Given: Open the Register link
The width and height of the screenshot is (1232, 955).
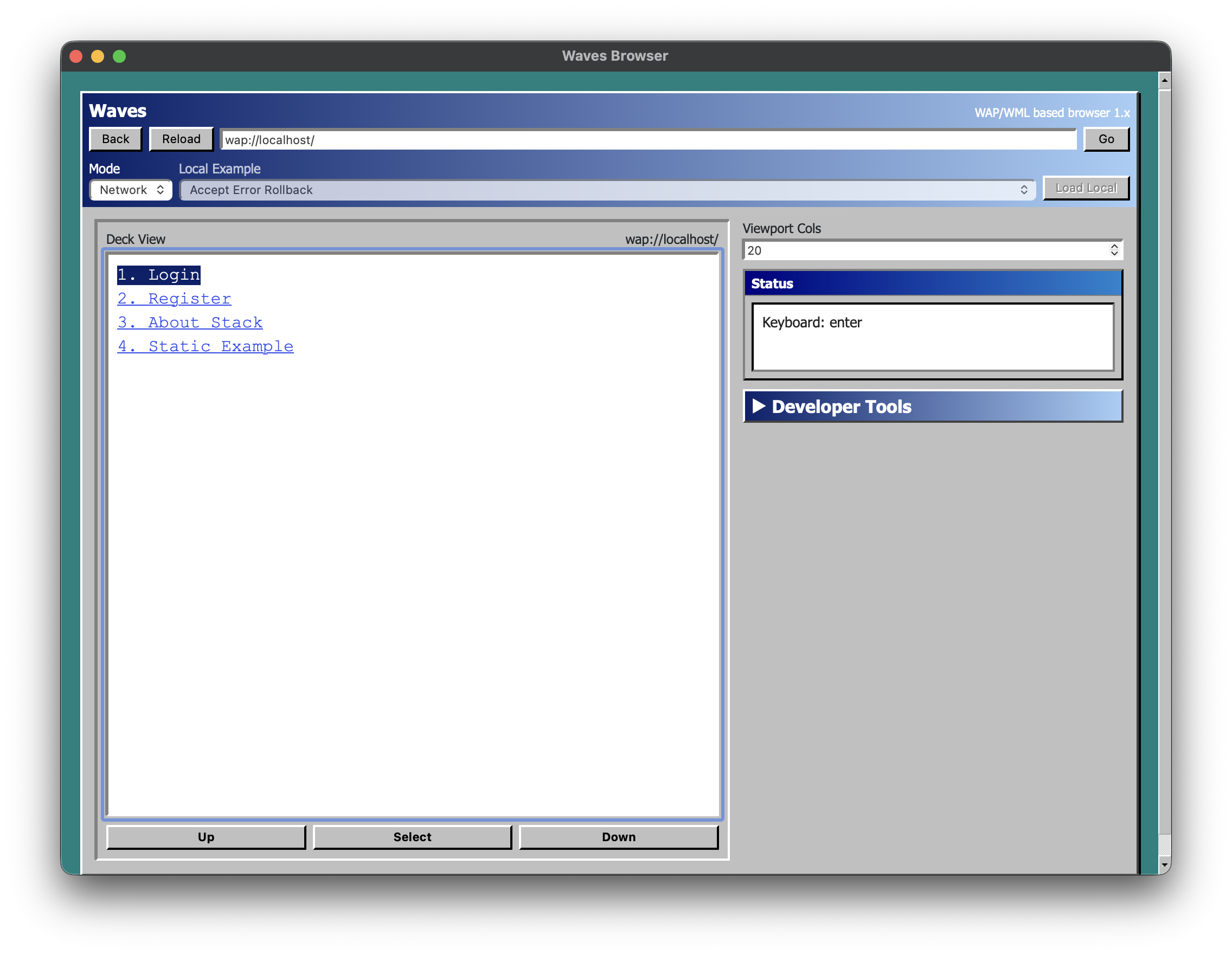Looking at the screenshot, I should tap(174, 299).
